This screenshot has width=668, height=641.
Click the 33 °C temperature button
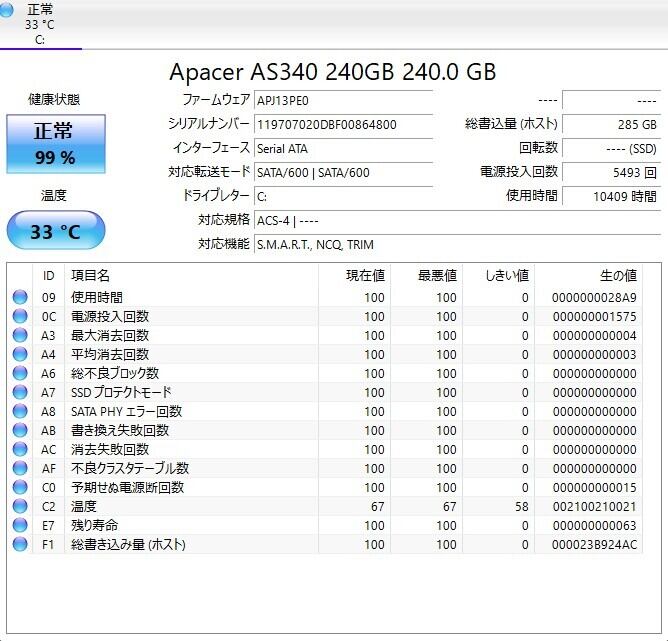point(56,230)
